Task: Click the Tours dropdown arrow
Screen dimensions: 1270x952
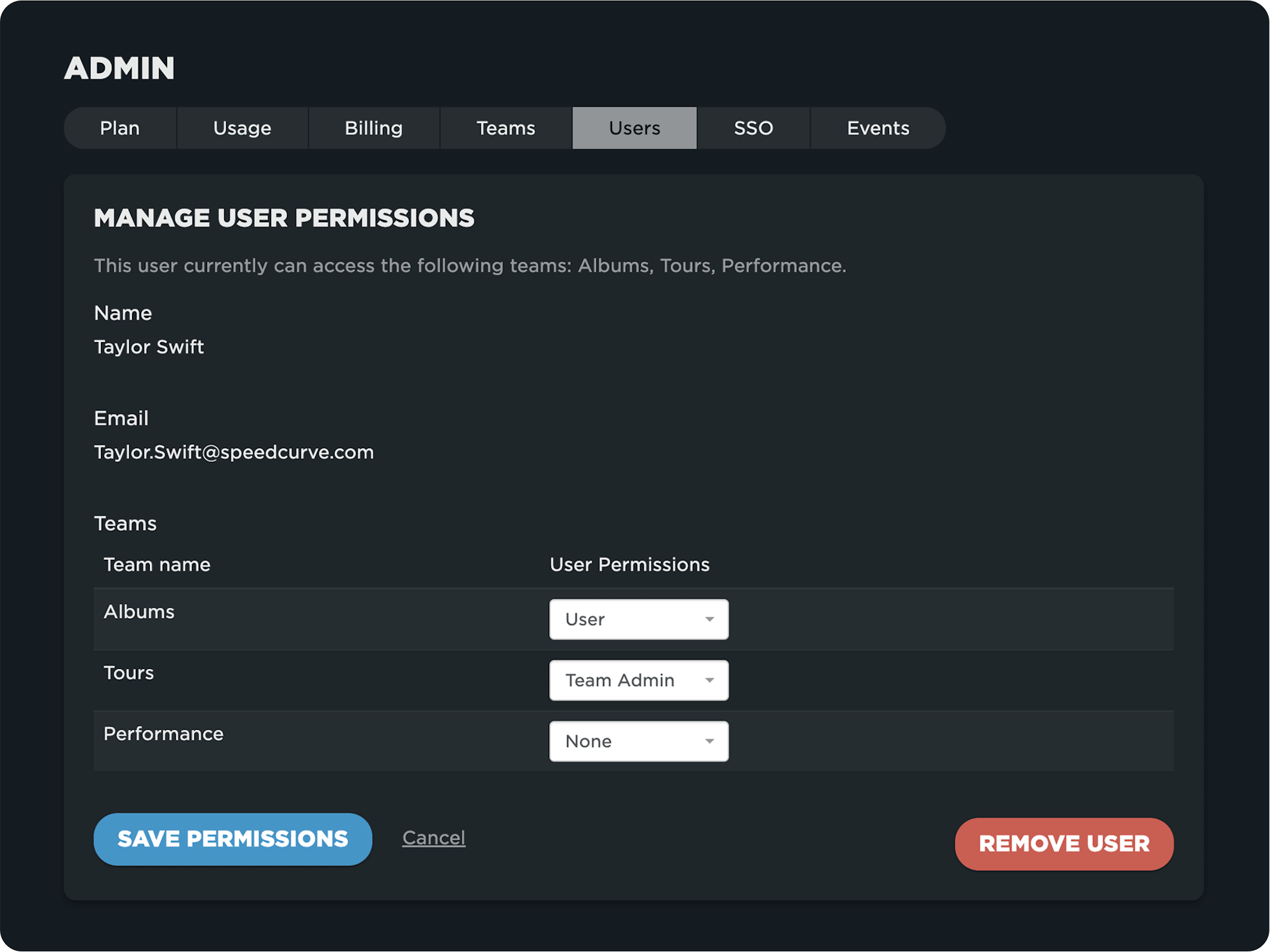Action: tap(709, 680)
